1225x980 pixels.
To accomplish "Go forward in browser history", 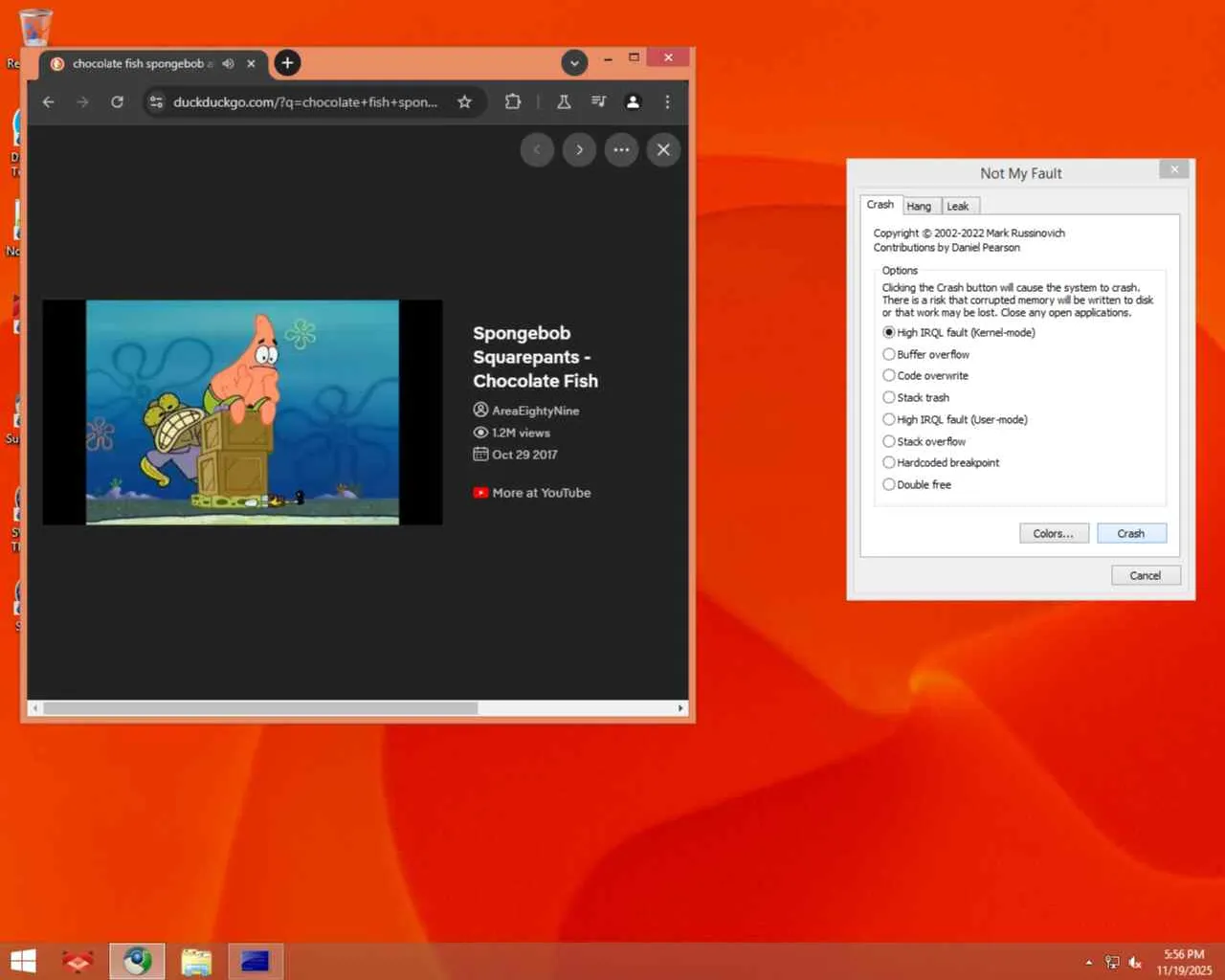I will (82, 101).
